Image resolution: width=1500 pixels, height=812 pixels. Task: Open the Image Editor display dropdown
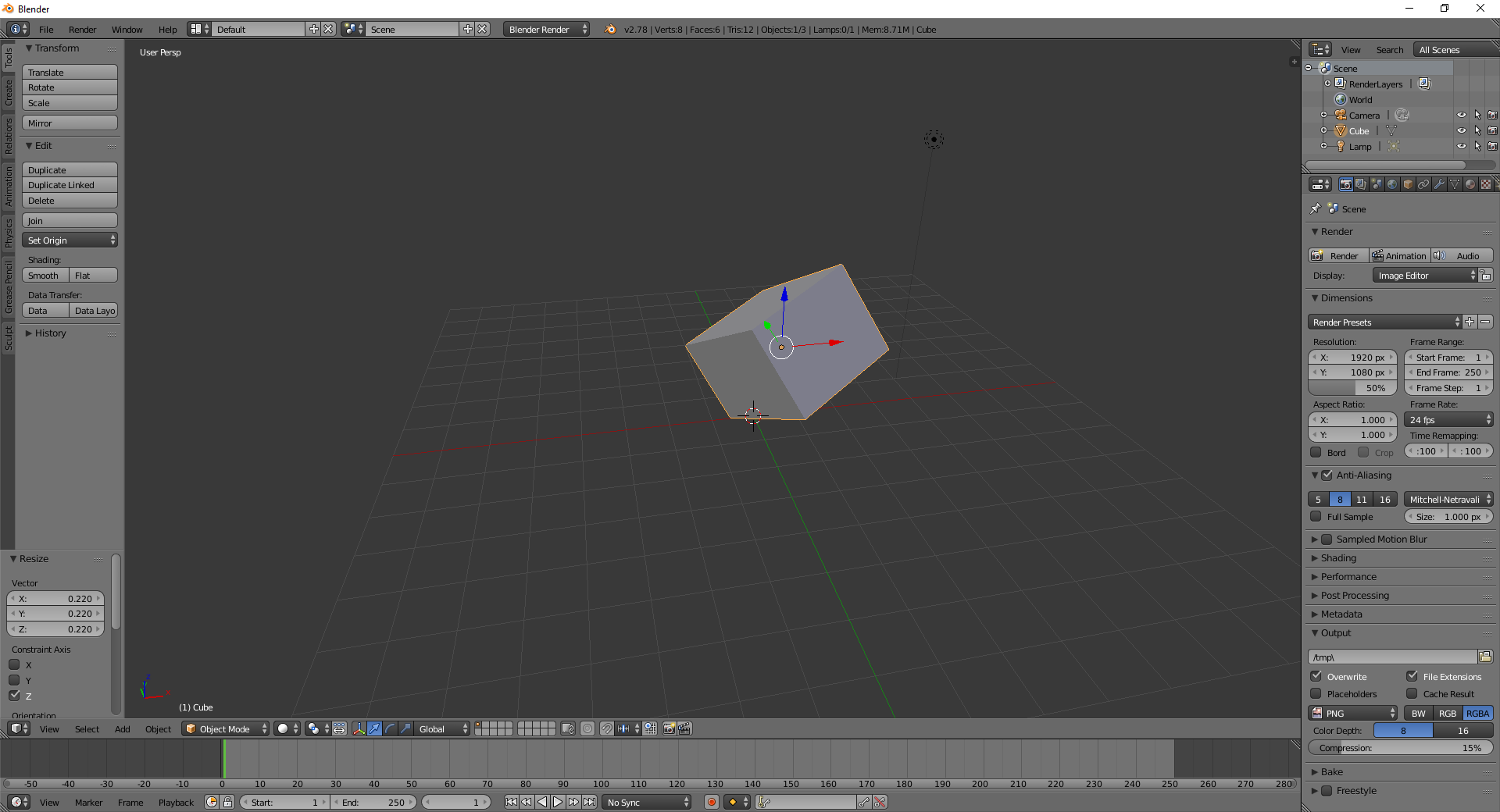[1426, 275]
